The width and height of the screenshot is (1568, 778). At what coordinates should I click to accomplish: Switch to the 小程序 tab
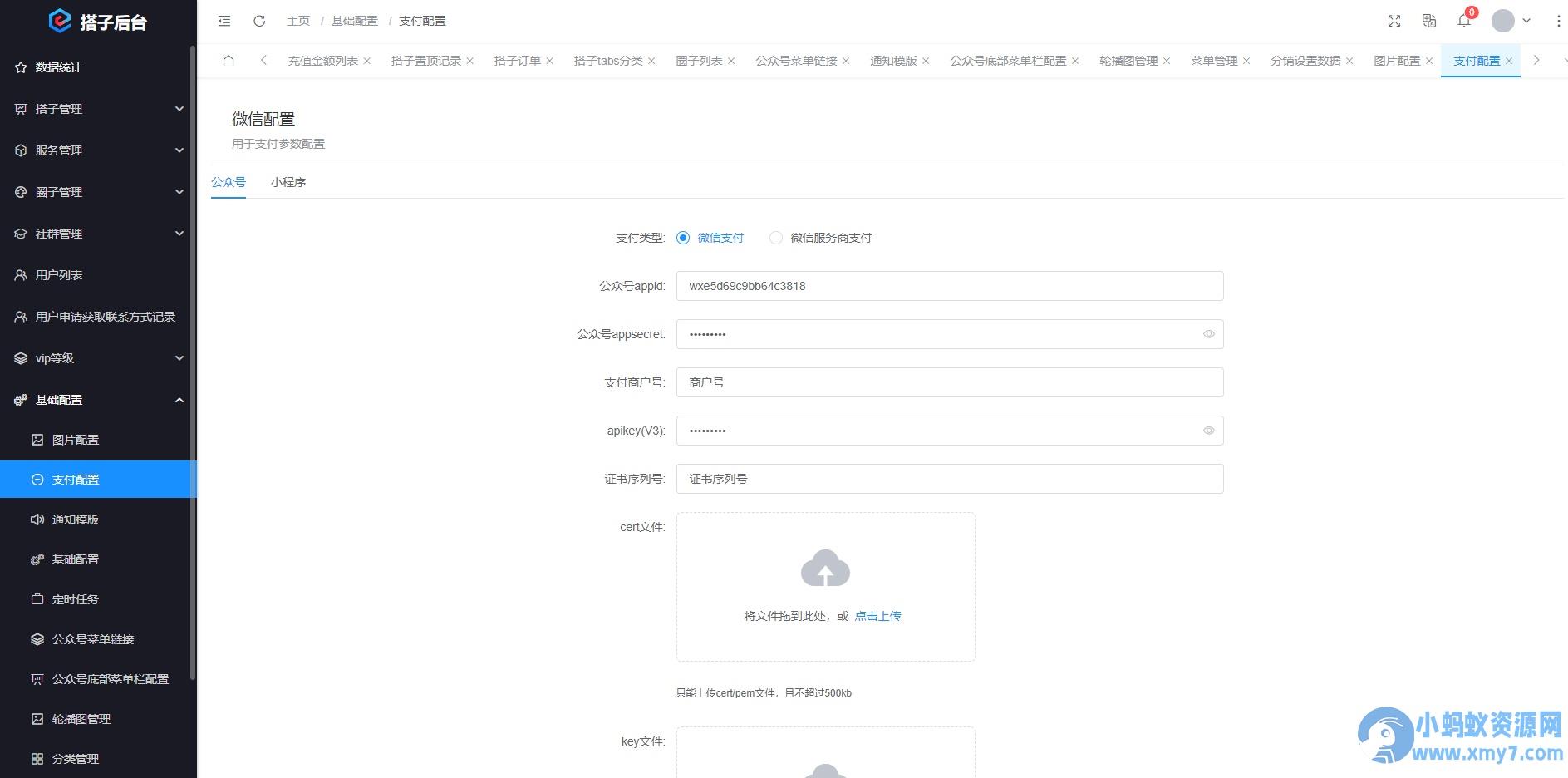(x=288, y=182)
